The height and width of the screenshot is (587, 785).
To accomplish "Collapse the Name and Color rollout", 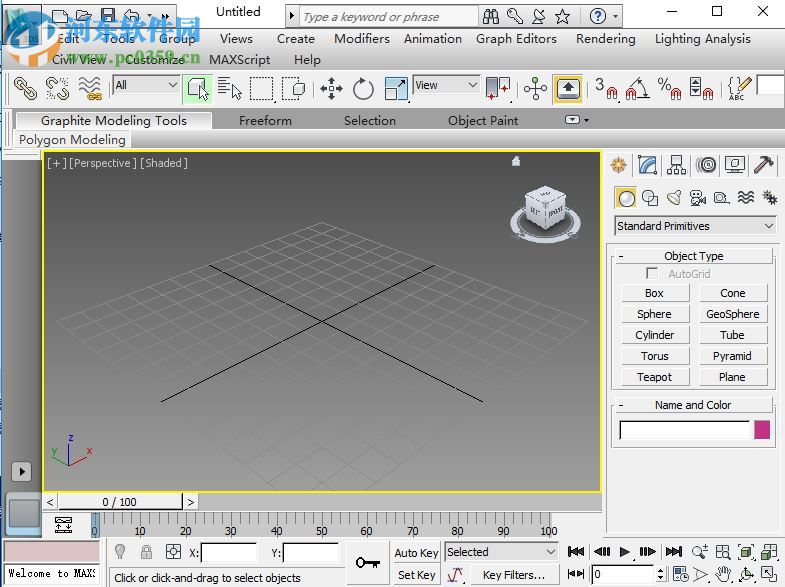I will tap(694, 405).
